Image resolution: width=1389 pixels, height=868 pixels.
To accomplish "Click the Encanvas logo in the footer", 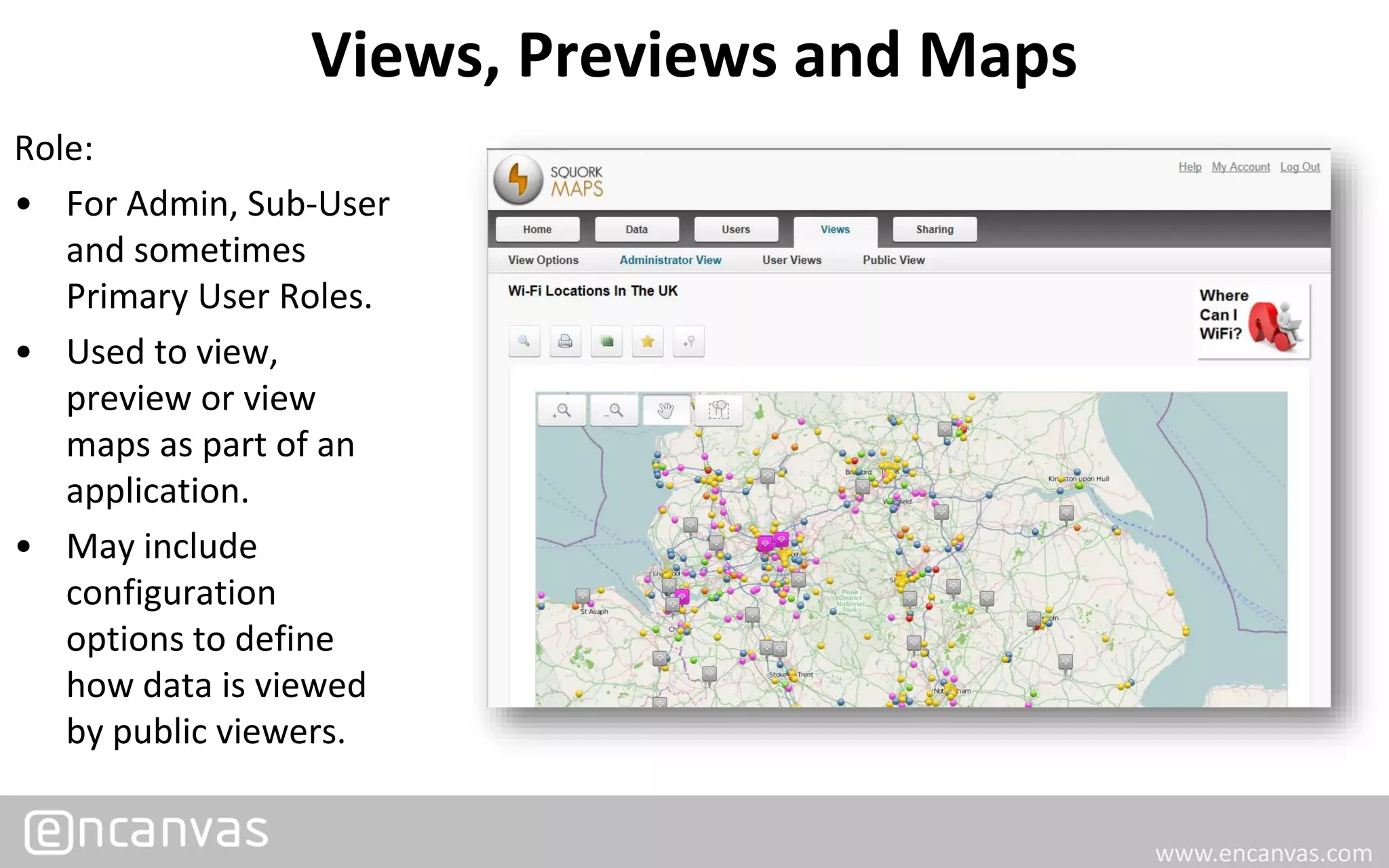I will tap(146, 831).
